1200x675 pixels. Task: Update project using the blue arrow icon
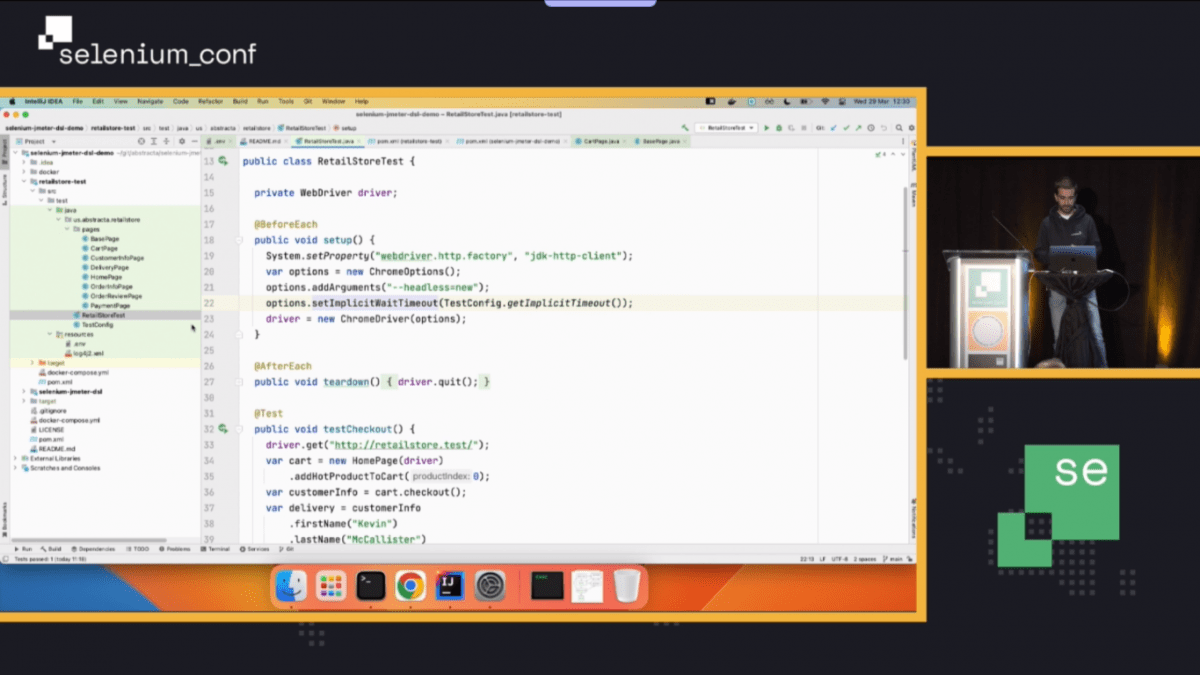click(834, 128)
